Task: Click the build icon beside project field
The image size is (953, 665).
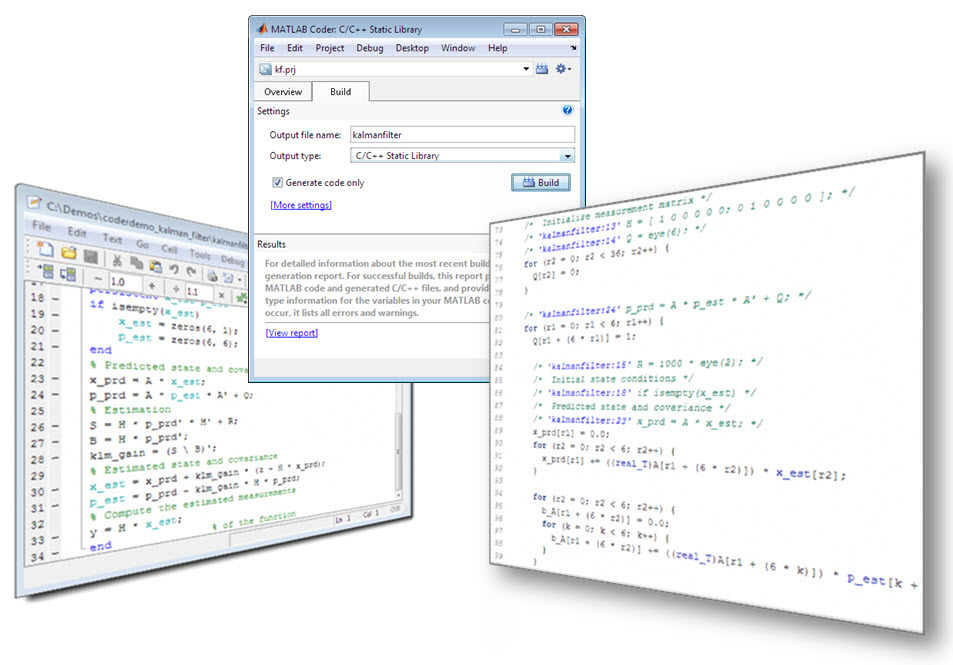Action: click(542, 69)
